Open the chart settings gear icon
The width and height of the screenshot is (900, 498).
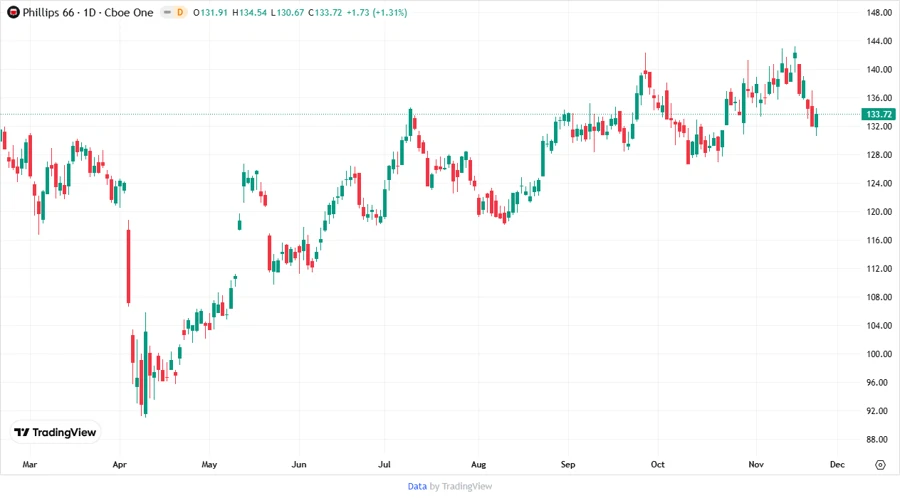tap(880, 465)
